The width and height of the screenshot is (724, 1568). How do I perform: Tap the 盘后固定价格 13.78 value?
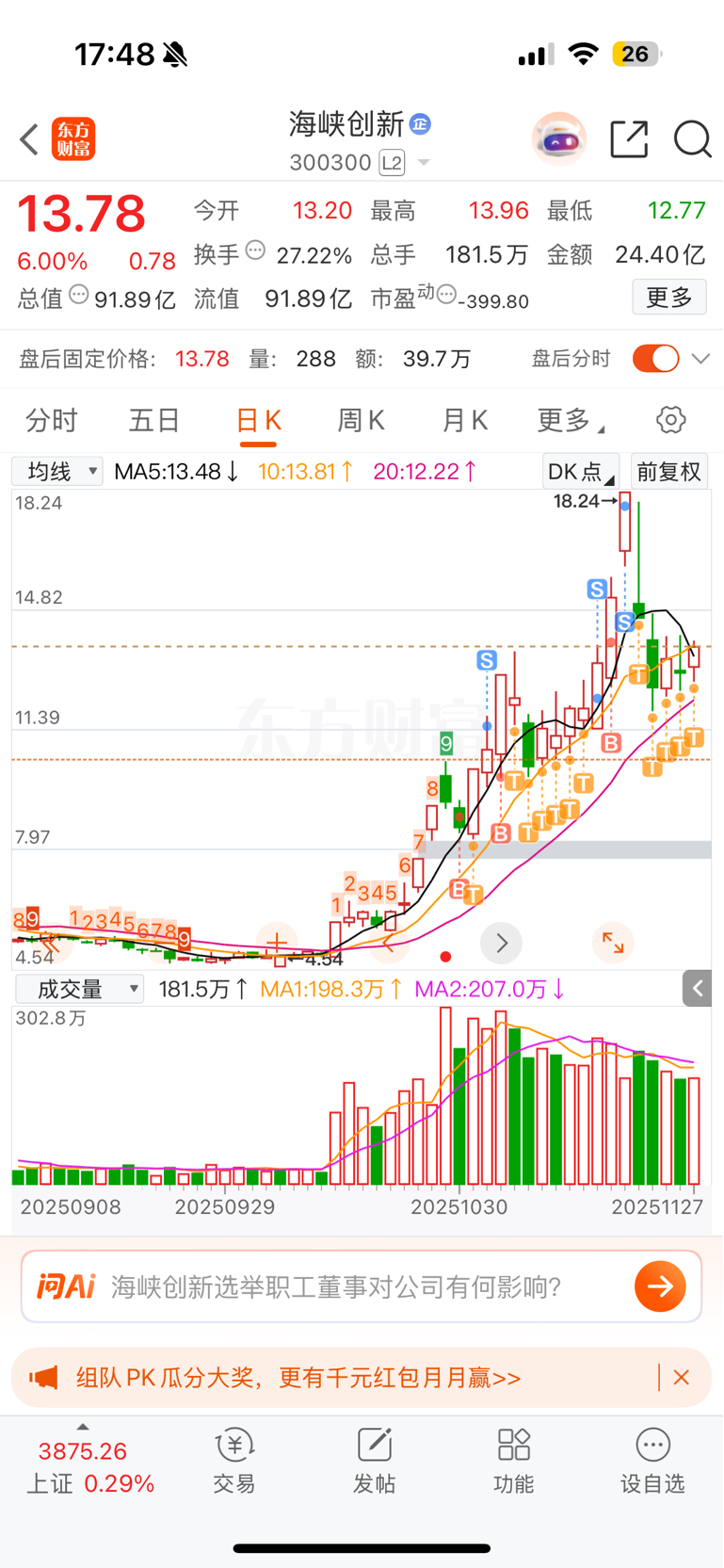coord(202,359)
